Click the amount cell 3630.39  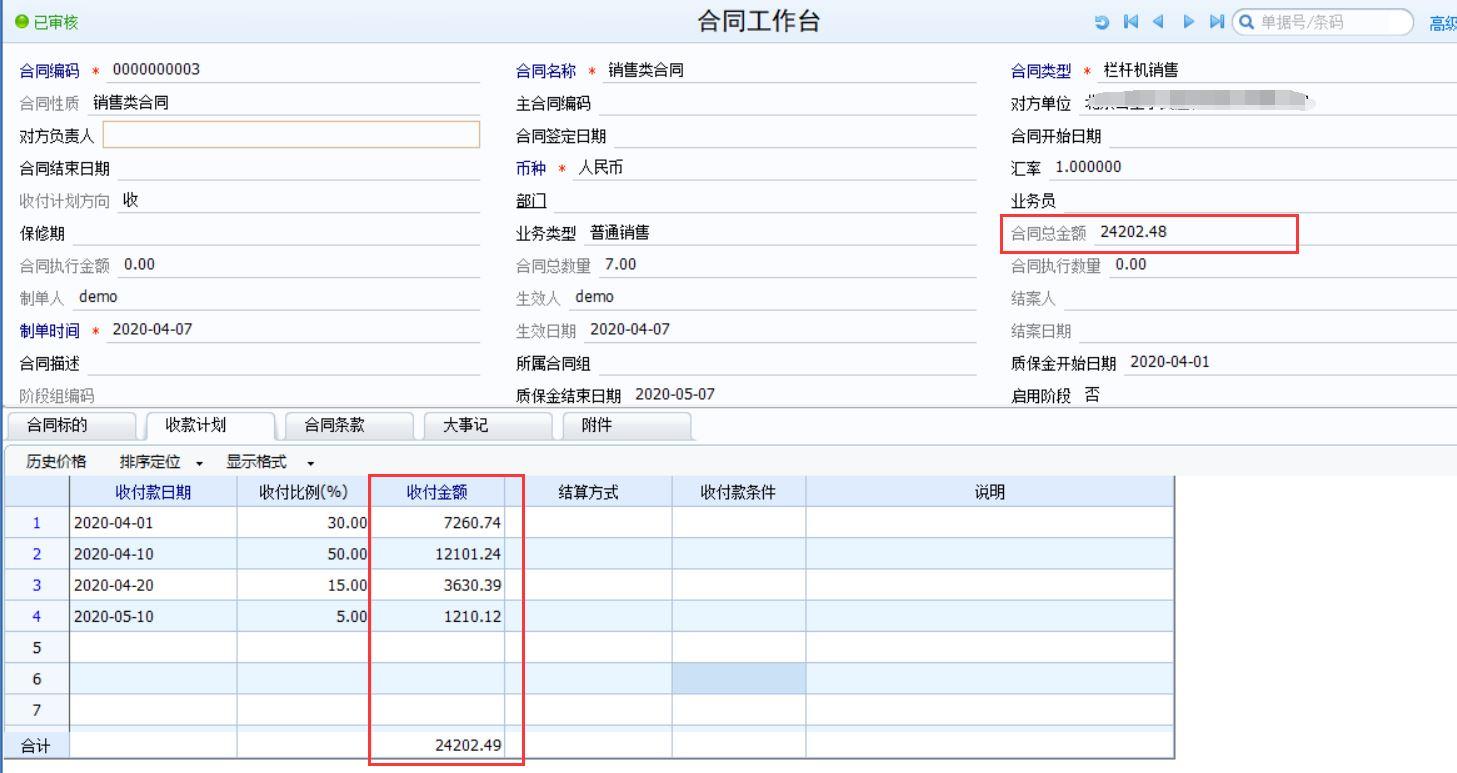click(437, 584)
